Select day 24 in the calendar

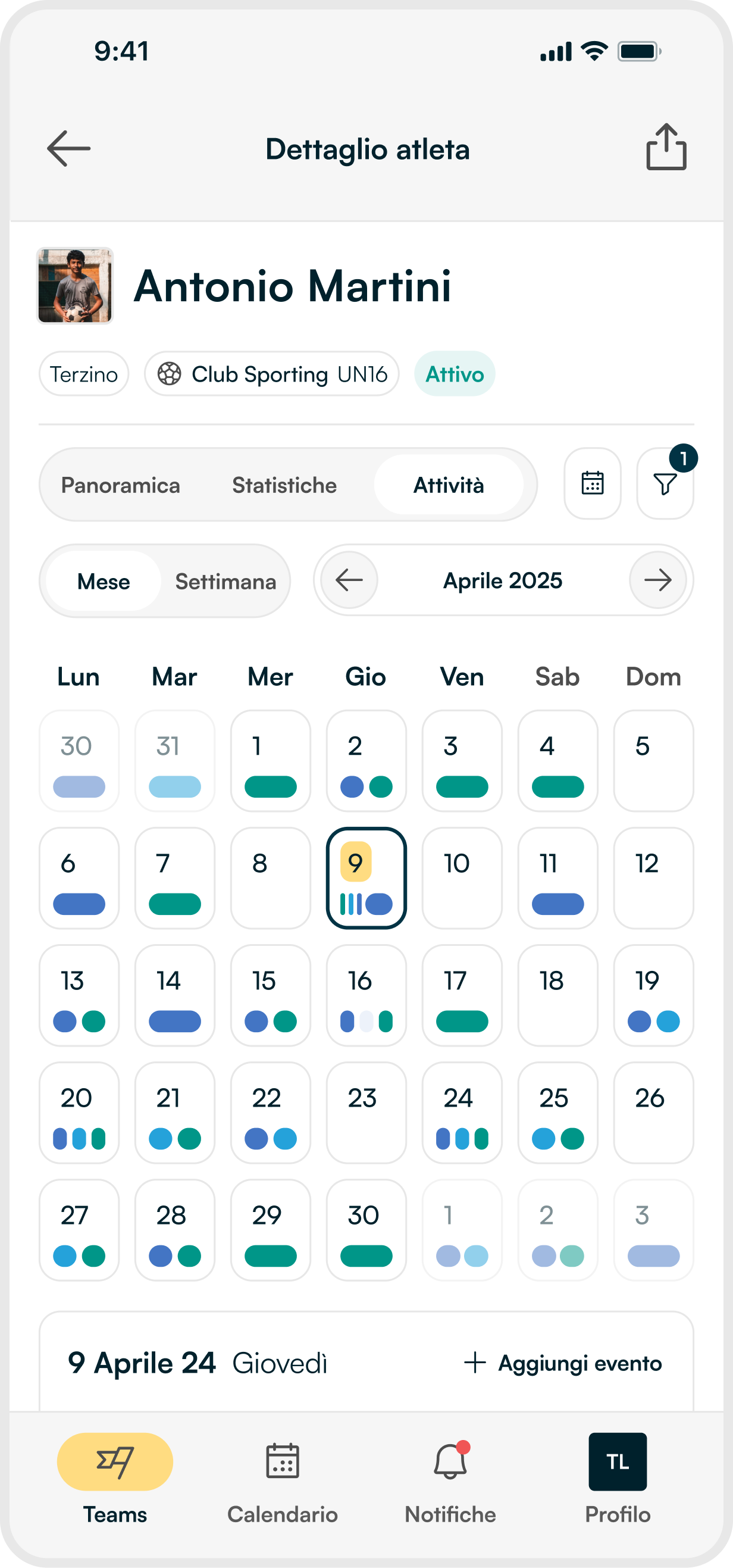coord(462,1112)
